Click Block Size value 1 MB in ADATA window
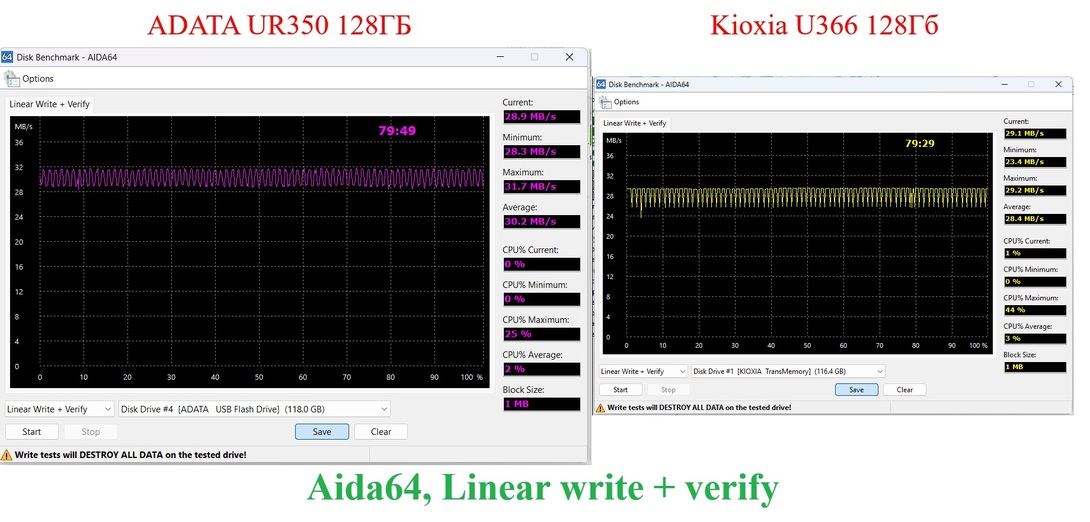The image size is (1090, 522). pyautogui.click(x=542, y=404)
